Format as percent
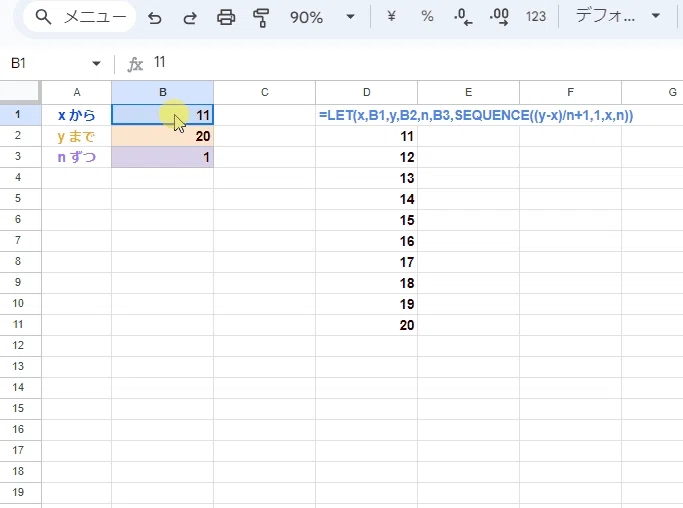The image size is (683, 508). tap(427, 17)
